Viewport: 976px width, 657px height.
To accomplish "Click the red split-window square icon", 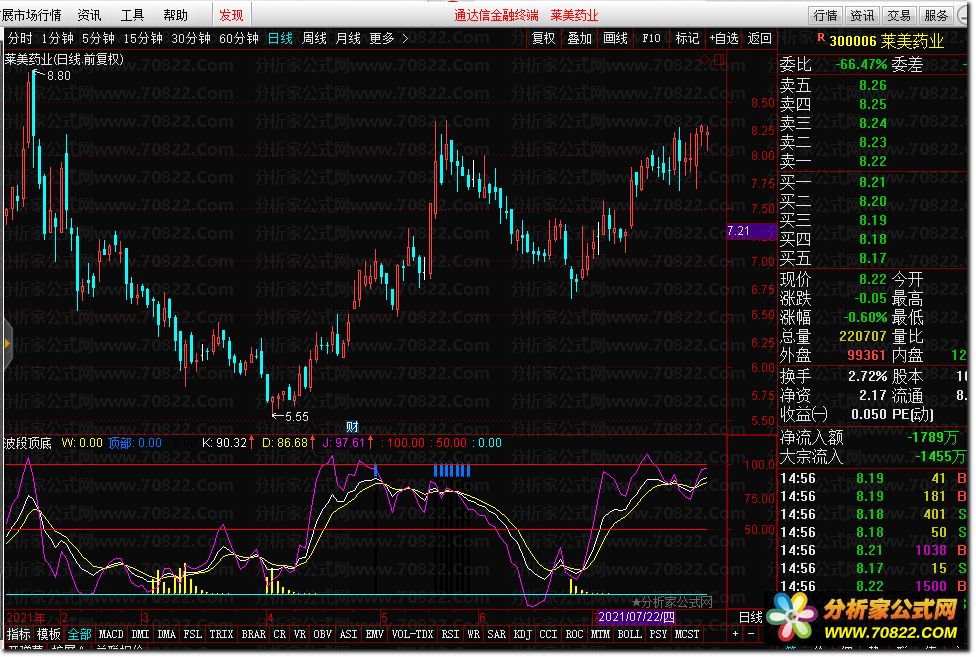I will point(719,60).
